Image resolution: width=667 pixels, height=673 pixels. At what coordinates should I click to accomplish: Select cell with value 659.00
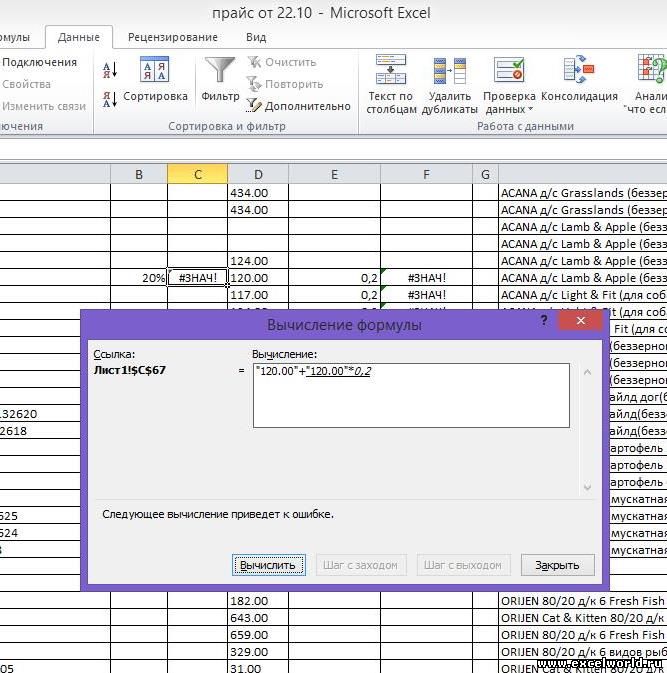click(x=258, y=635)
